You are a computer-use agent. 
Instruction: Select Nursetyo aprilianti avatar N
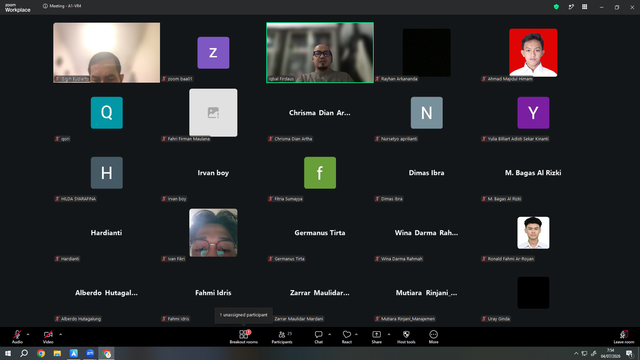pos(427,113)
